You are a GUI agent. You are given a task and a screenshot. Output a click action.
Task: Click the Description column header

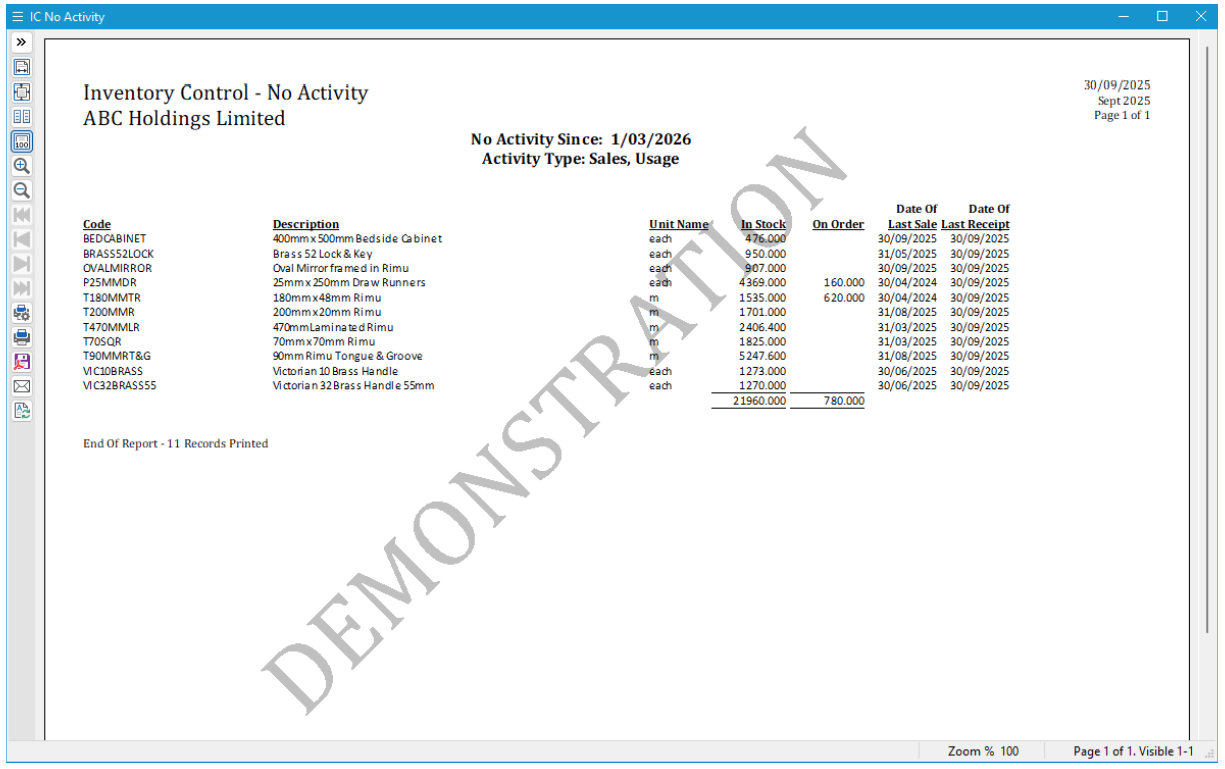click(x=306, y=224)
